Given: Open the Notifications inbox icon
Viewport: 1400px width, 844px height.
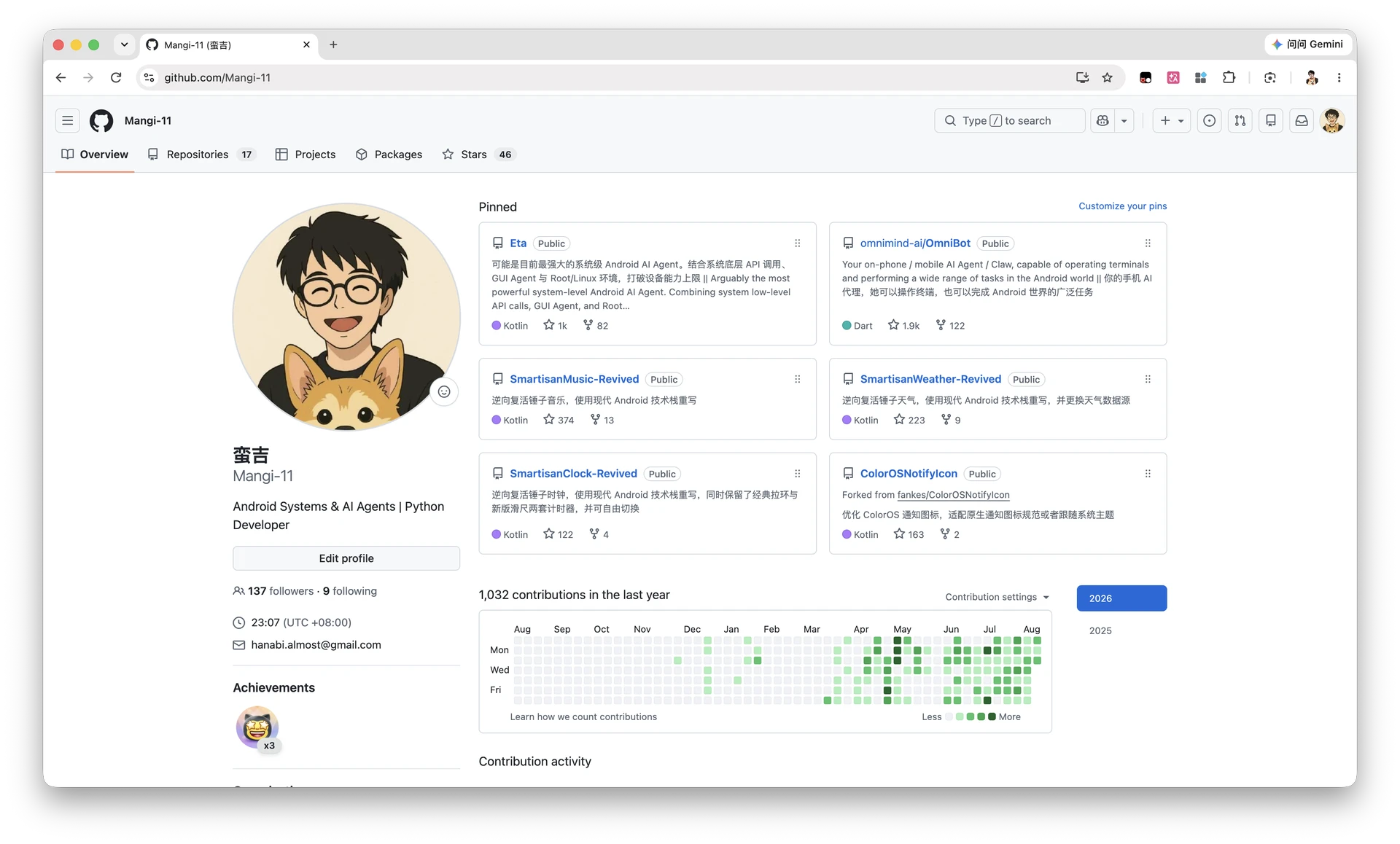Looking at the screenshot, I should [1302, 121].
